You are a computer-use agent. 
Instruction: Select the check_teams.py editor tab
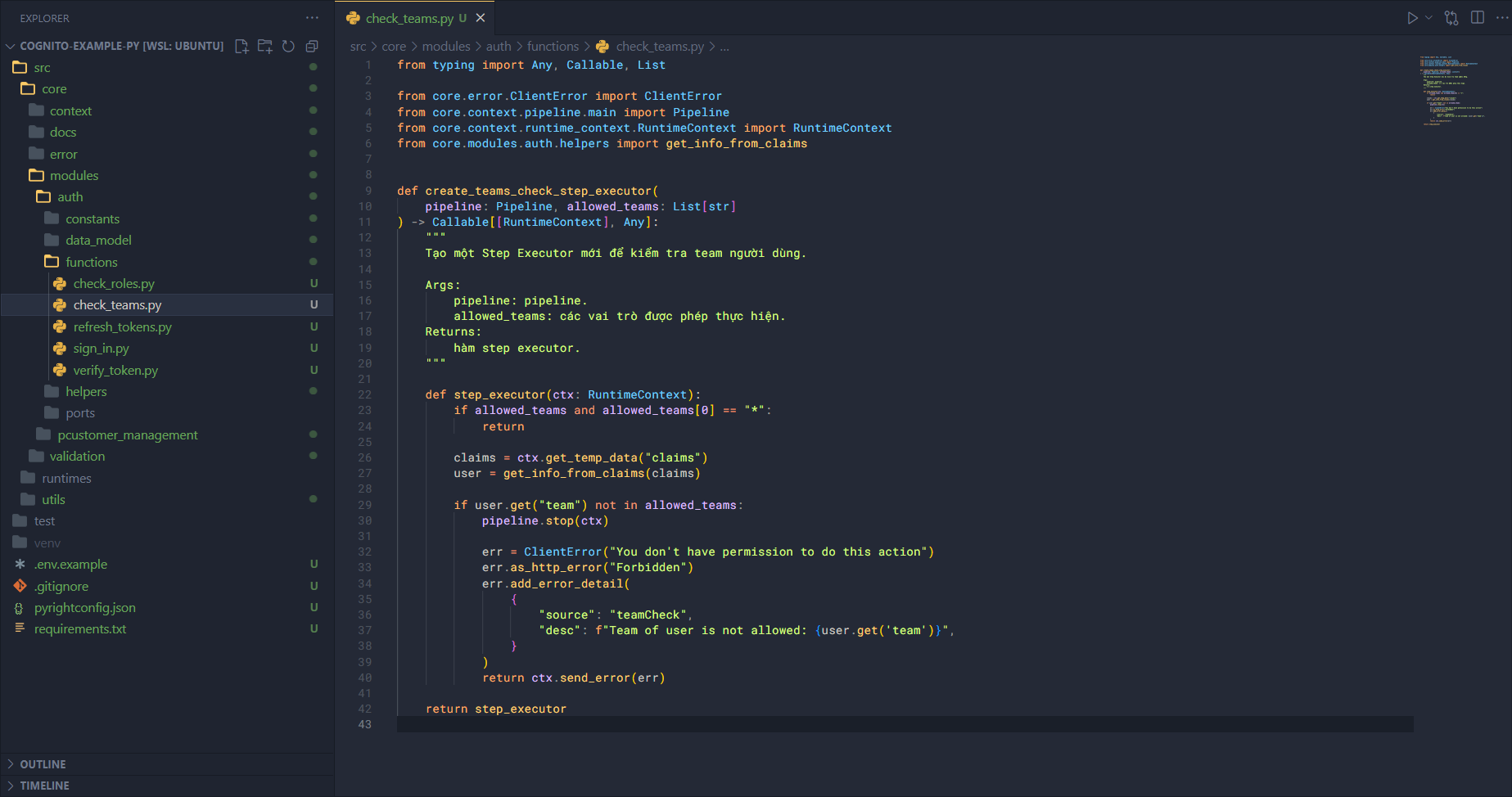point(408,18)
